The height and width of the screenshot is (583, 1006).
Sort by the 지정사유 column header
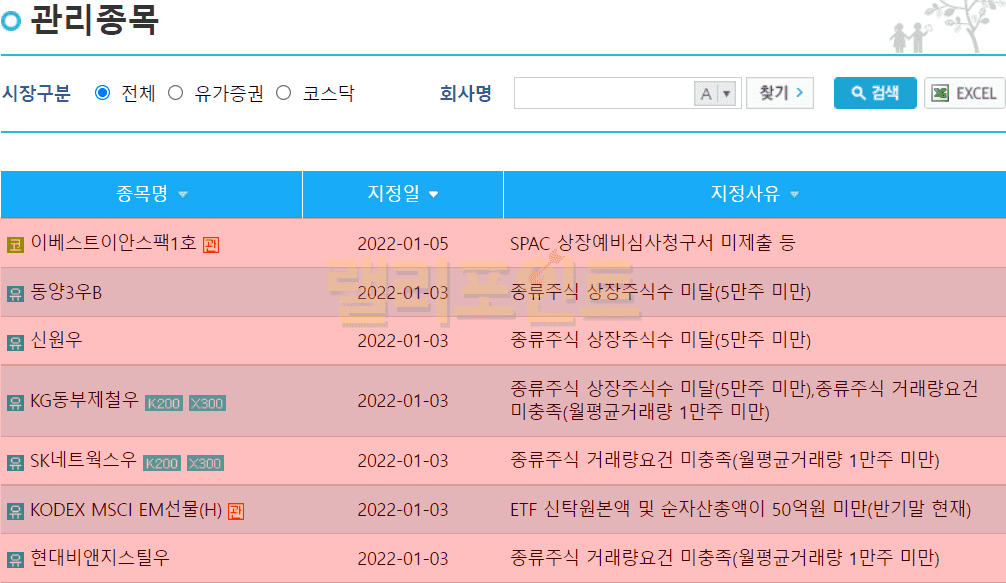point(754,194)
